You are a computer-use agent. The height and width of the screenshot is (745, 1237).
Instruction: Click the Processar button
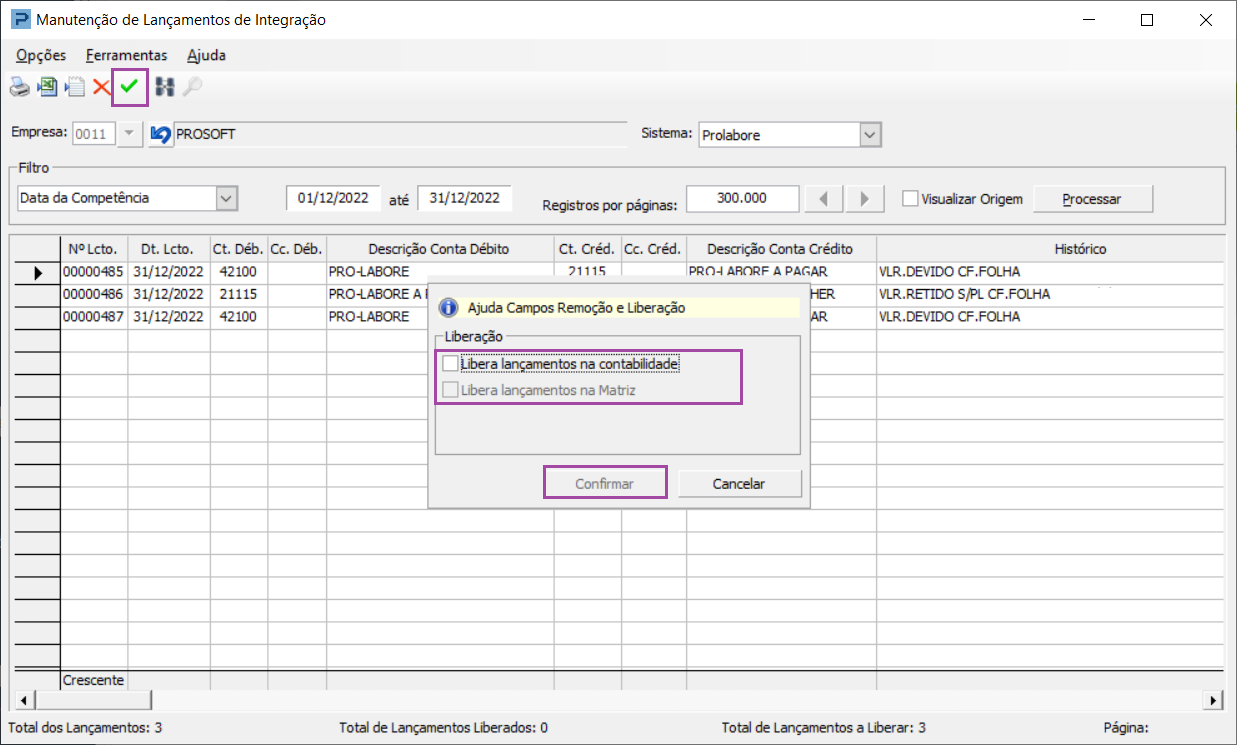click(1092, 199)
